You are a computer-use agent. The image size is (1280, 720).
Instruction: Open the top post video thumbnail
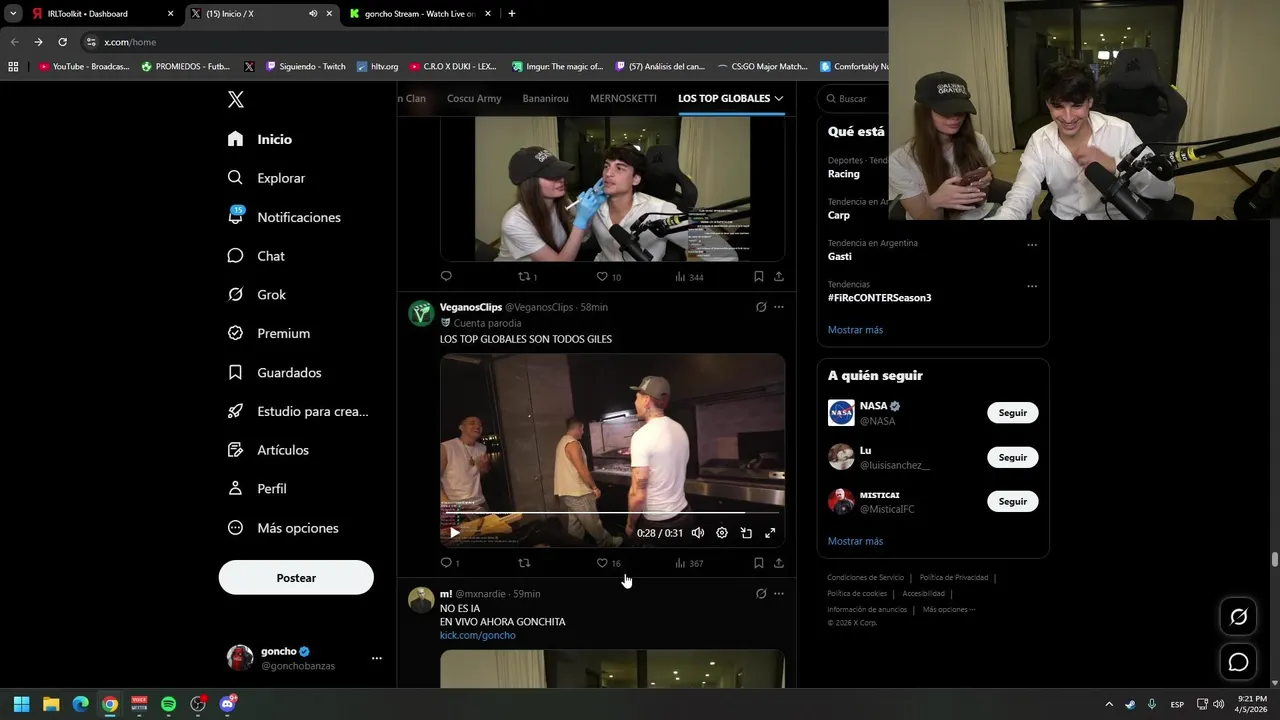tap(612, 188)
